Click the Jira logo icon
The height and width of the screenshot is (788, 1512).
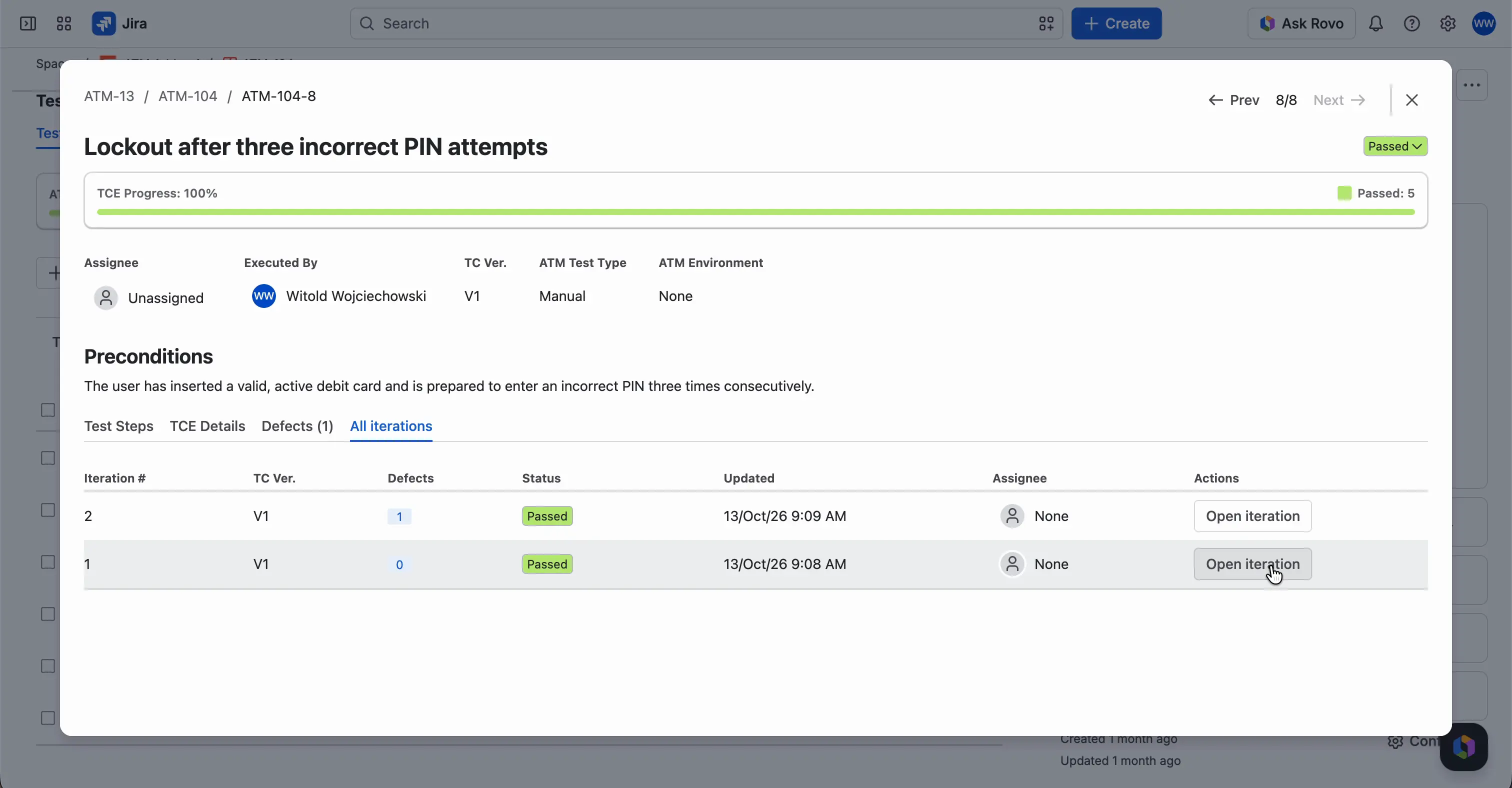104,23
